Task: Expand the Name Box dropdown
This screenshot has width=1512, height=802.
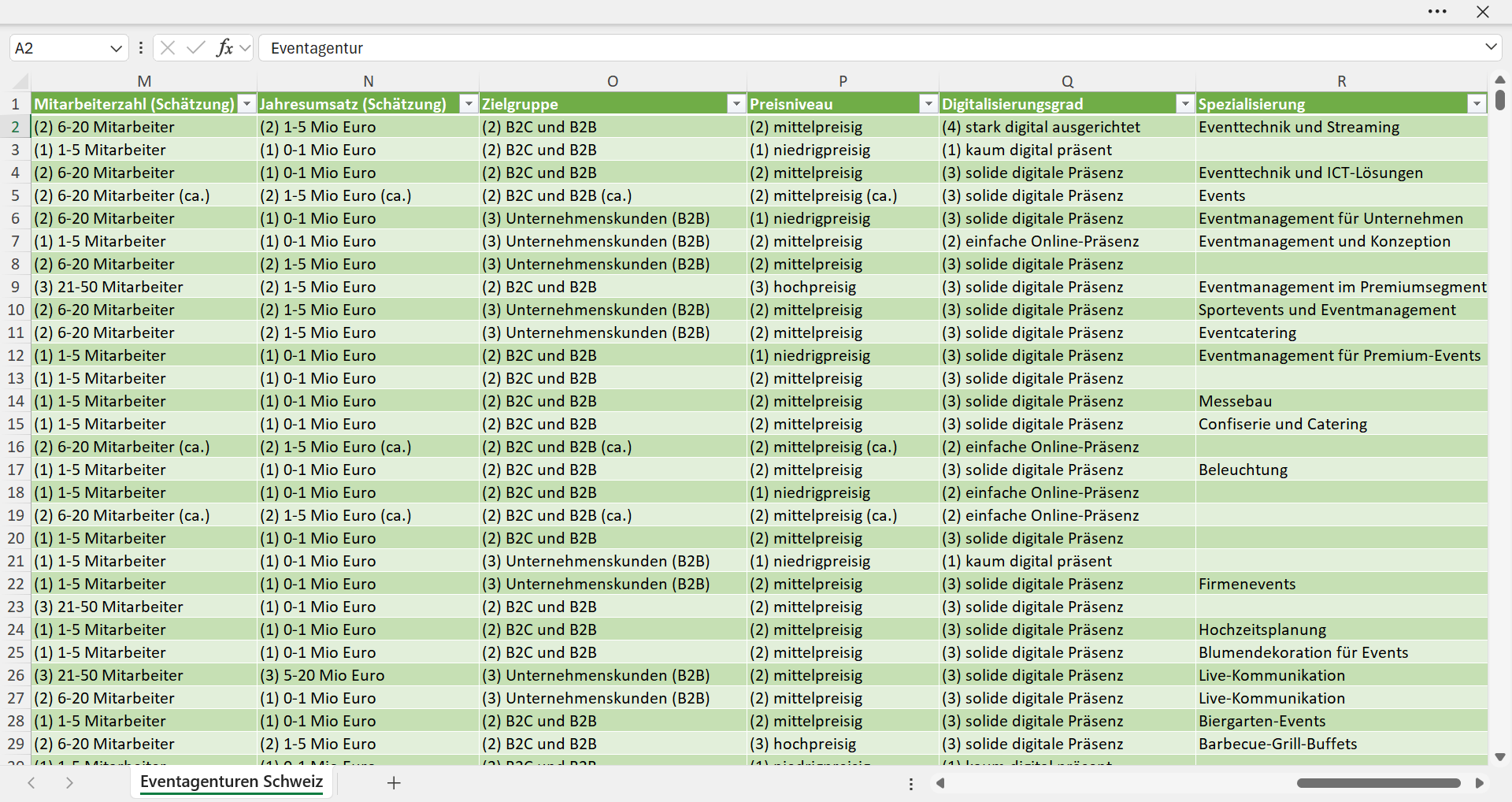Action: 116,48
